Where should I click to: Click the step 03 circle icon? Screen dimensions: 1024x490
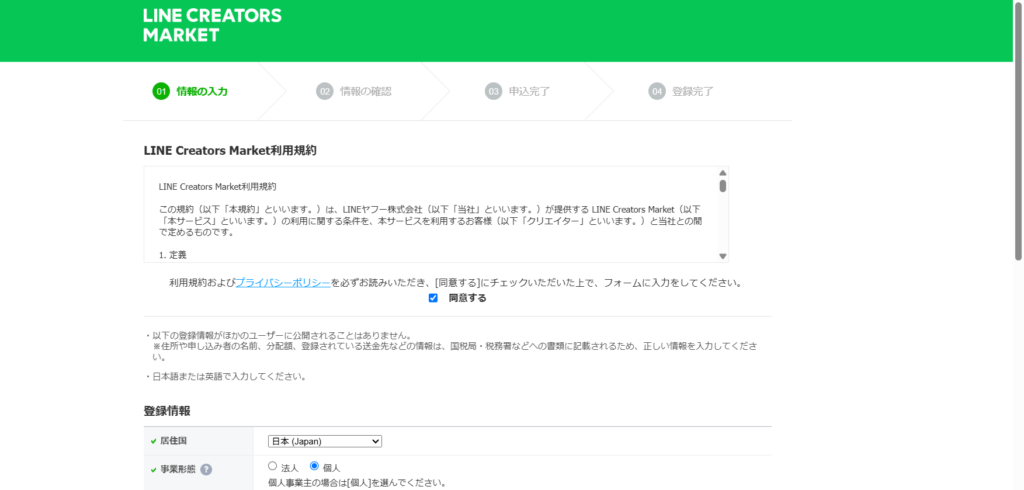[494, 91]
